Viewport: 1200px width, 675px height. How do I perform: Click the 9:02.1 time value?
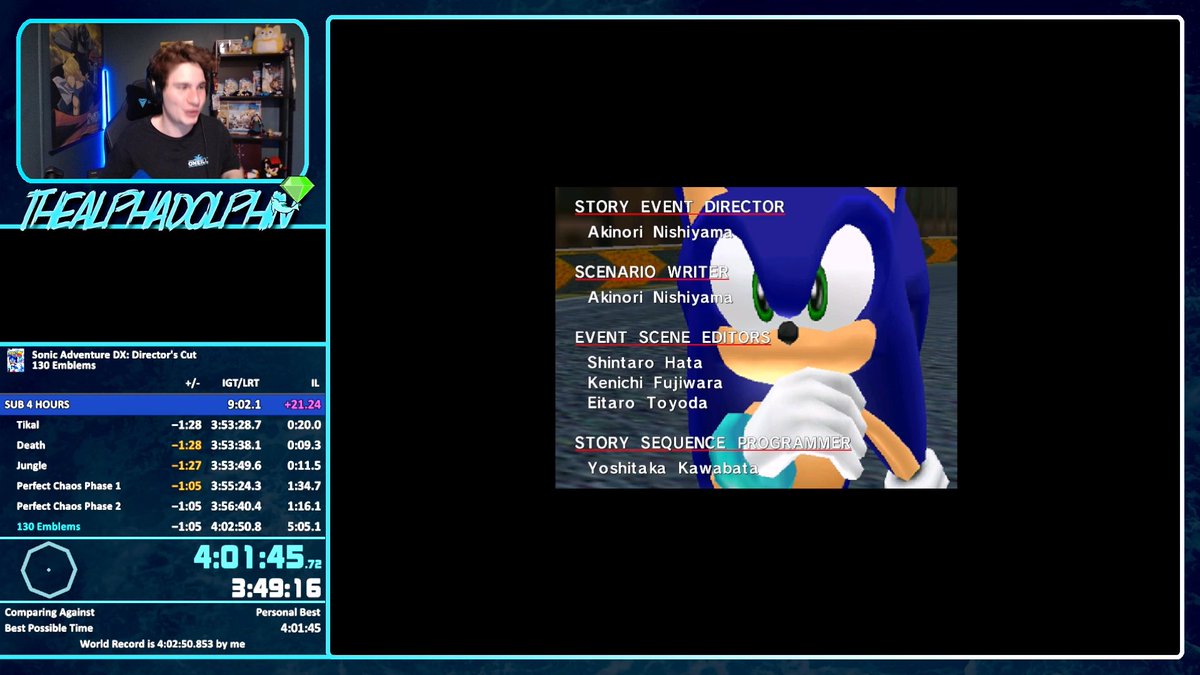pyautogui.click(x=244, y=404)
